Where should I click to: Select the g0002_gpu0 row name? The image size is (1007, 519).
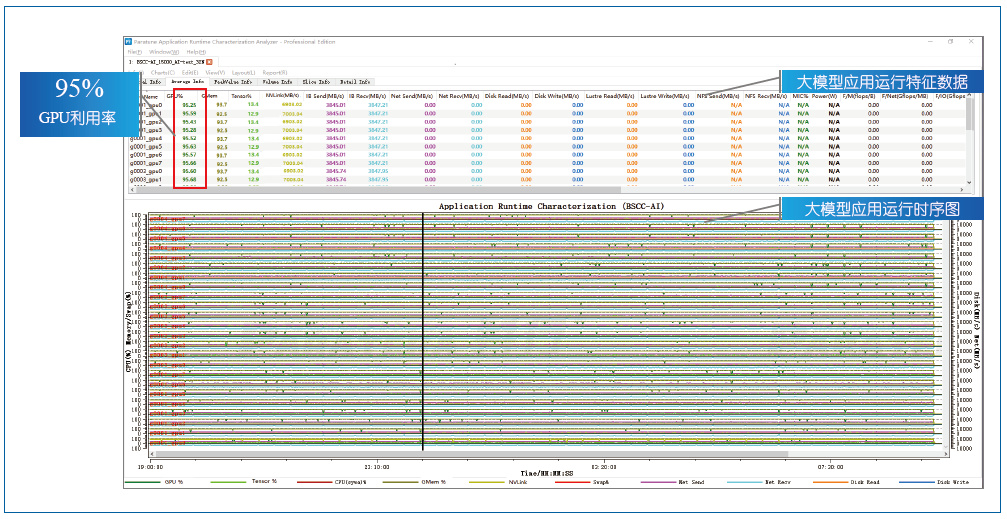[146, 171]
